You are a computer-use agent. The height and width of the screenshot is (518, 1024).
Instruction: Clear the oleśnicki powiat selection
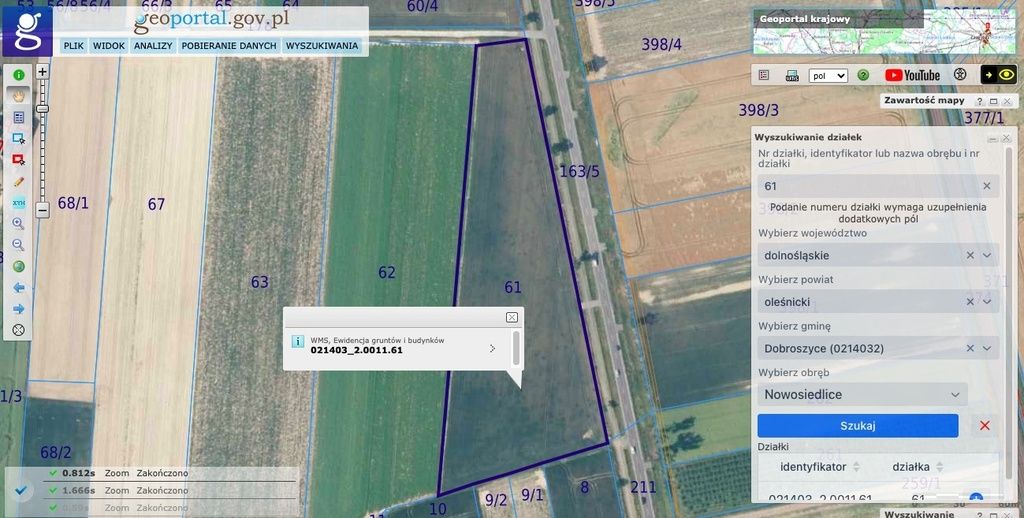(970, 302)
